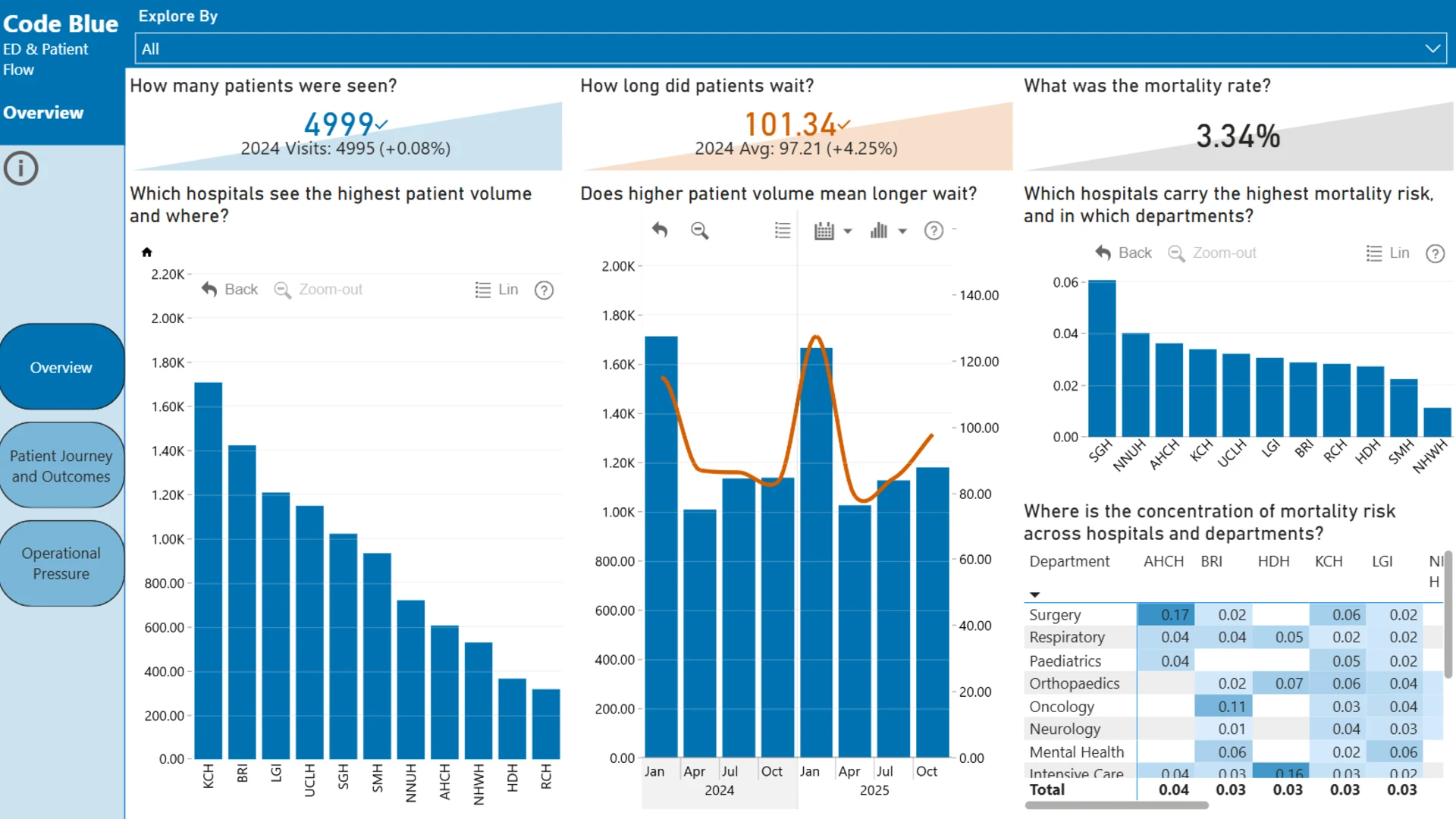This screenshot has height=819, width=1456.
Task: Click the matrix vertical scrollbar
Action: pos(1448,614)
